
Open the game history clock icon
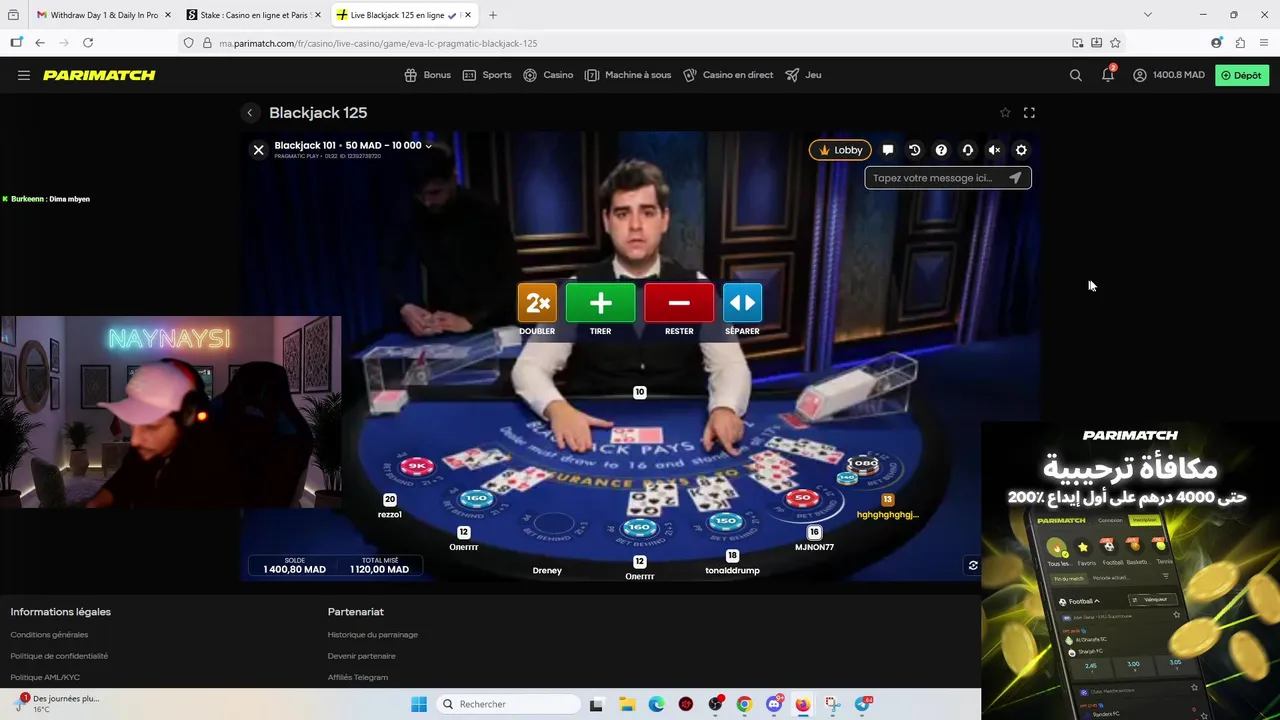pos(914,150)
